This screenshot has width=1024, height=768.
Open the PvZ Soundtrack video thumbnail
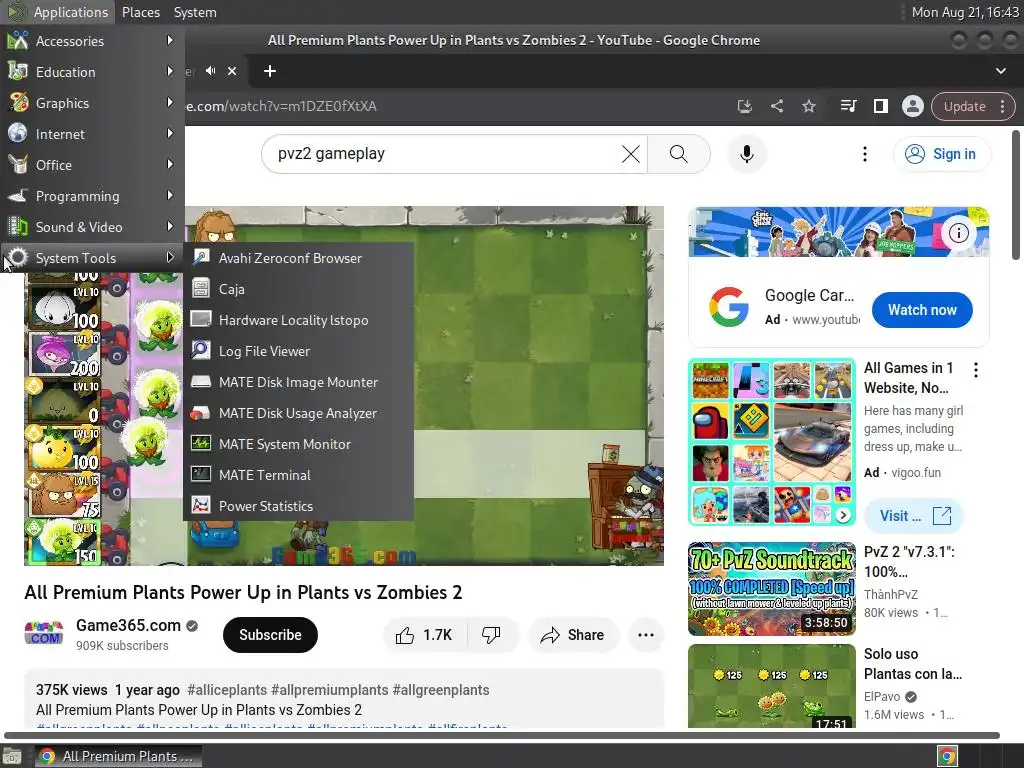771,588
